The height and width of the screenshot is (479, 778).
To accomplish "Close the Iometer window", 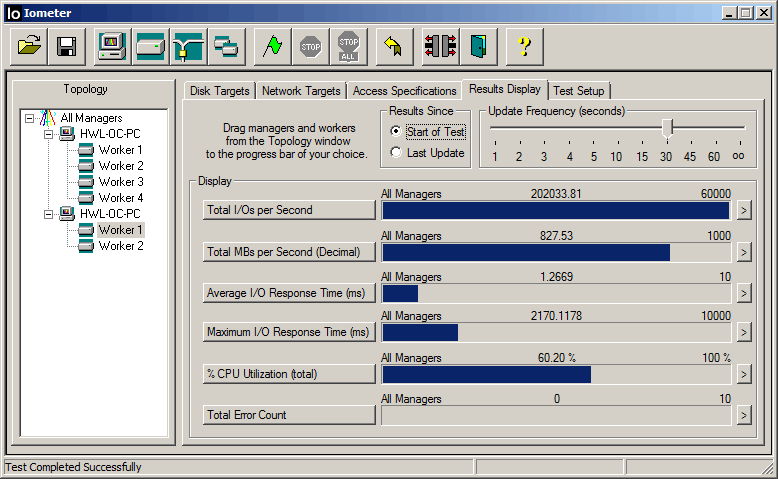I will tap(764, 13).
